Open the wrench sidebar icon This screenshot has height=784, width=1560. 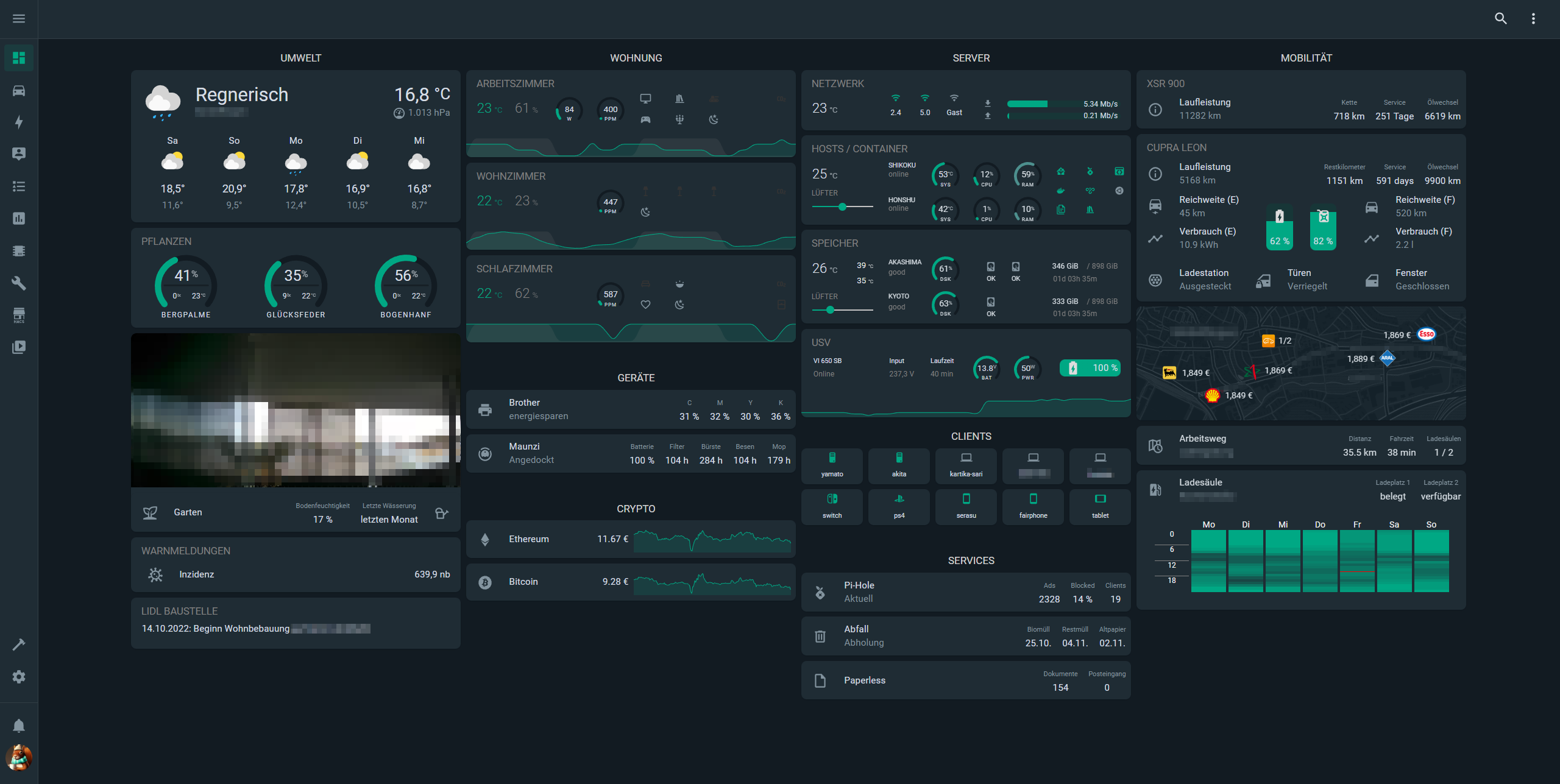19,283
